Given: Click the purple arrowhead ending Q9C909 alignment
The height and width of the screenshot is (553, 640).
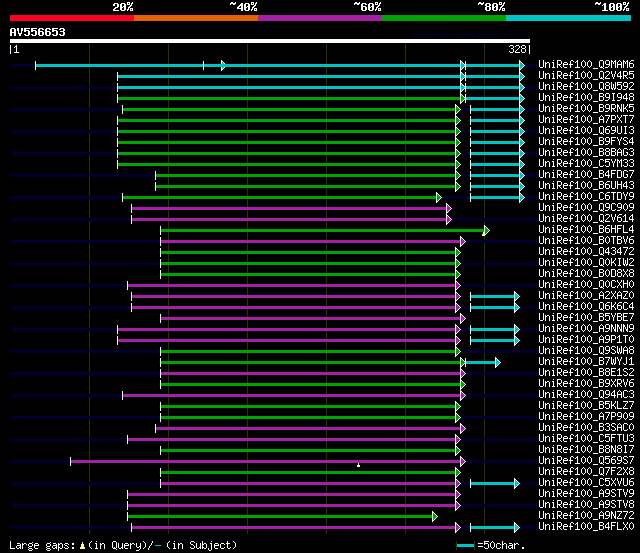Looking at the screenshot, I should point(449,209).
